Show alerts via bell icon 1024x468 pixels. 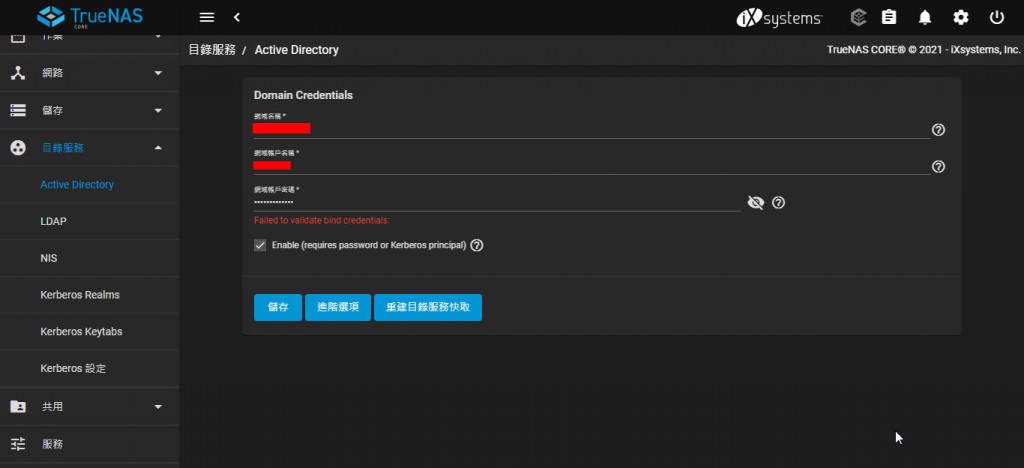[x=925, y=18]
